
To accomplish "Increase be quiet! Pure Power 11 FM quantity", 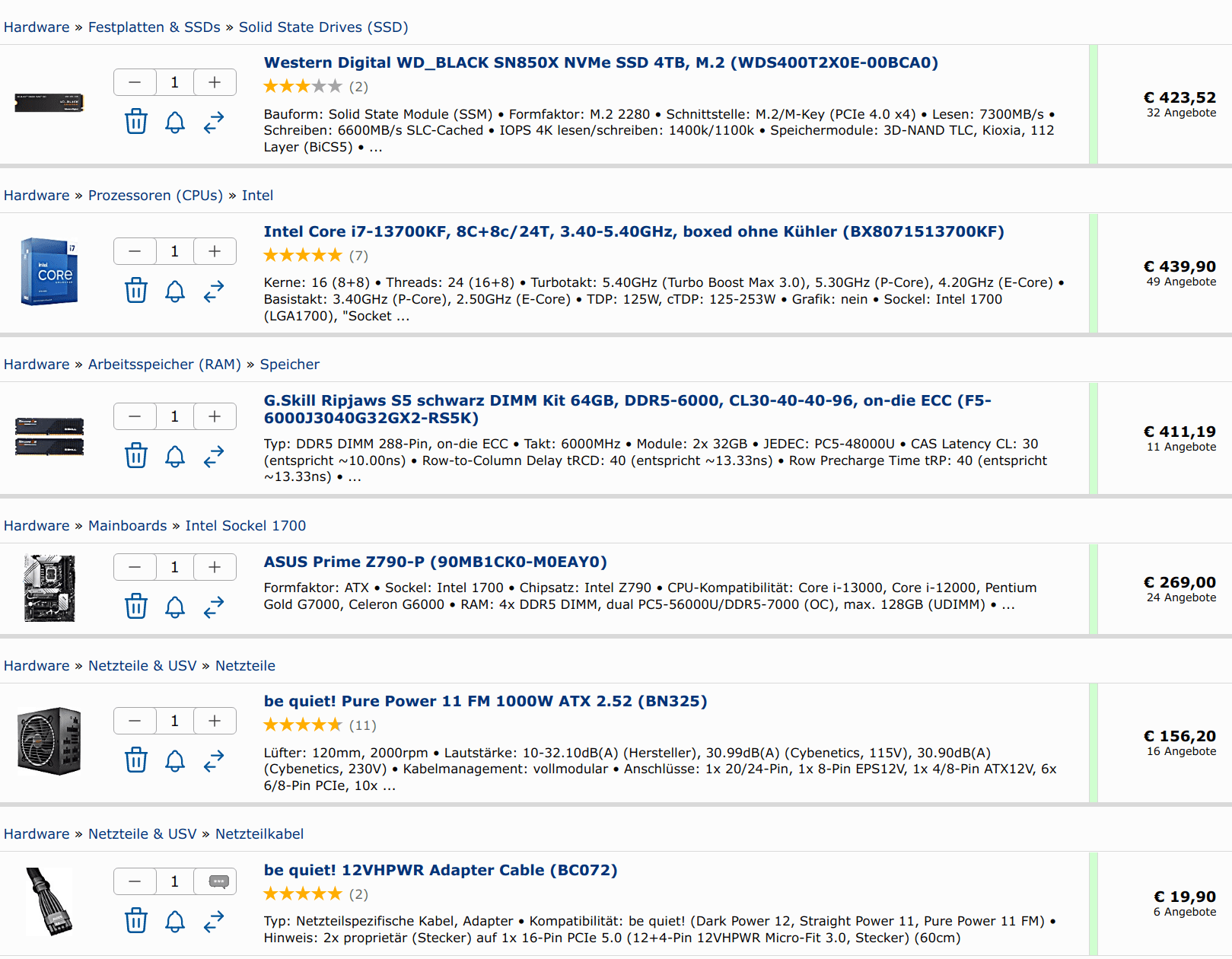I will coord(215,721).
